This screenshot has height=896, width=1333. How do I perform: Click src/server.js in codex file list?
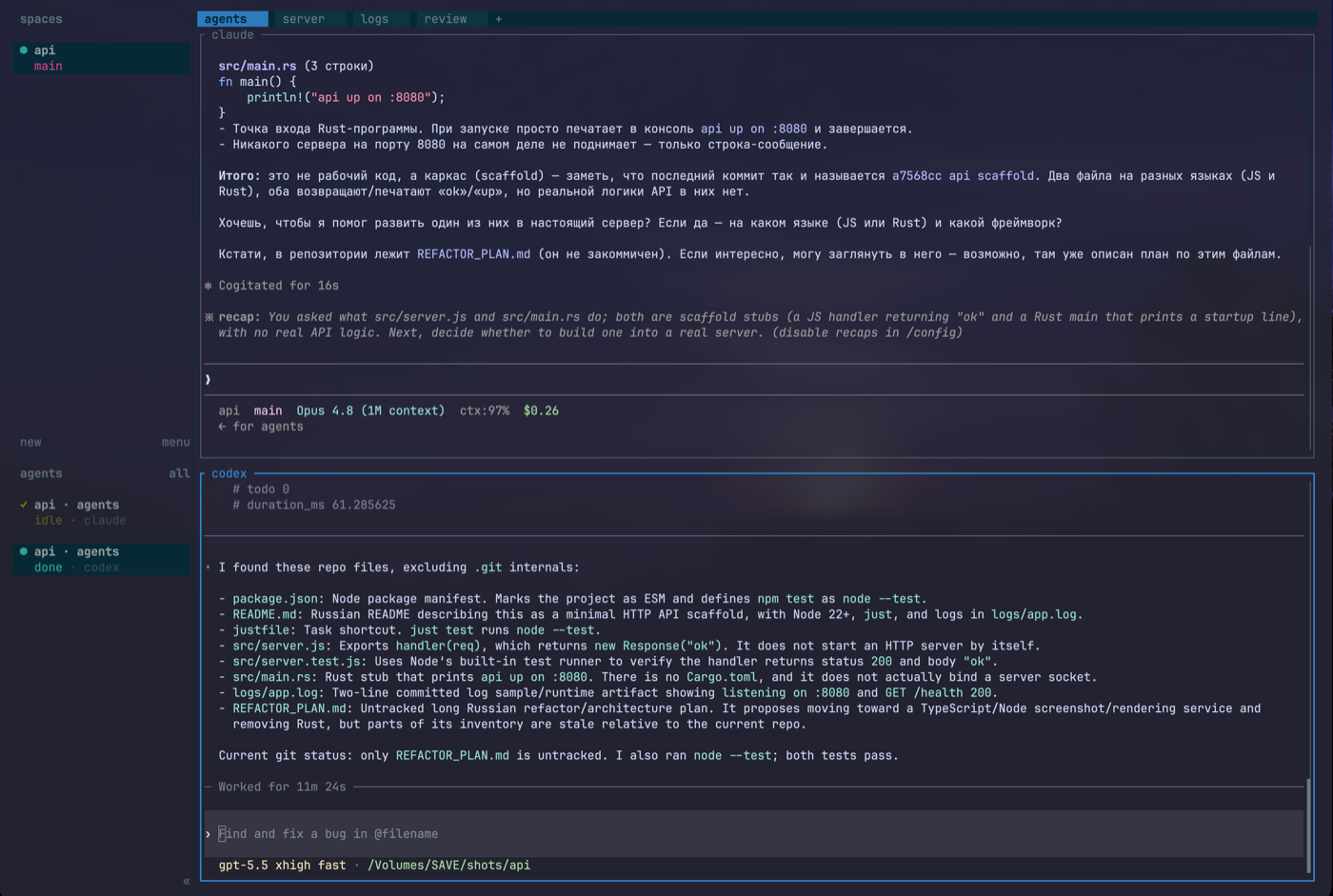click(279, 646)
